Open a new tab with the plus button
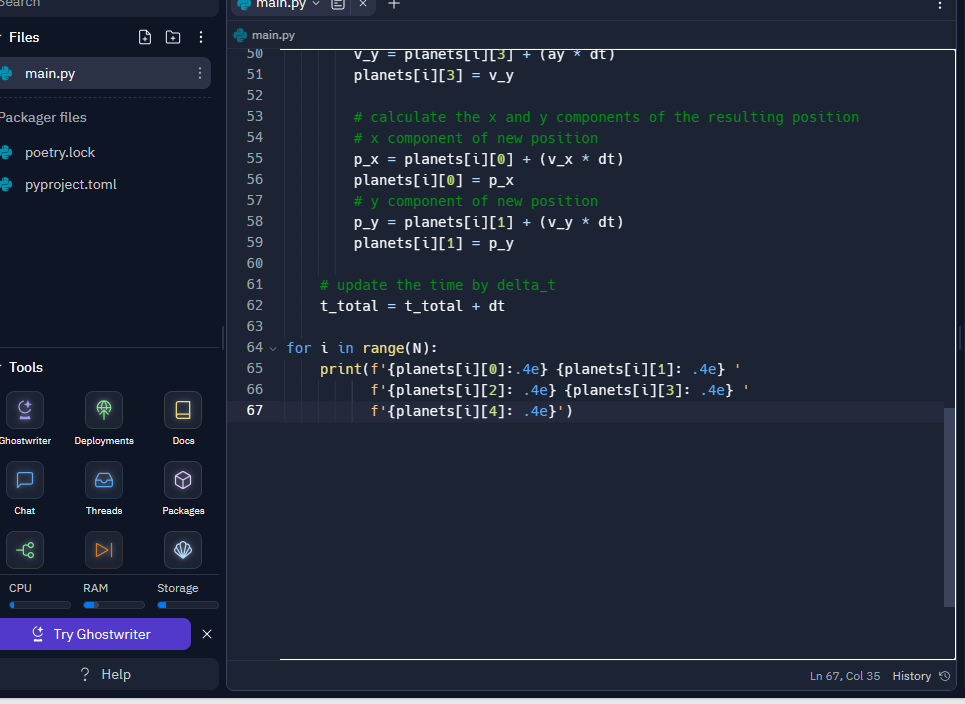The width and height of the screenshot is (965, 704). (393, 5)
